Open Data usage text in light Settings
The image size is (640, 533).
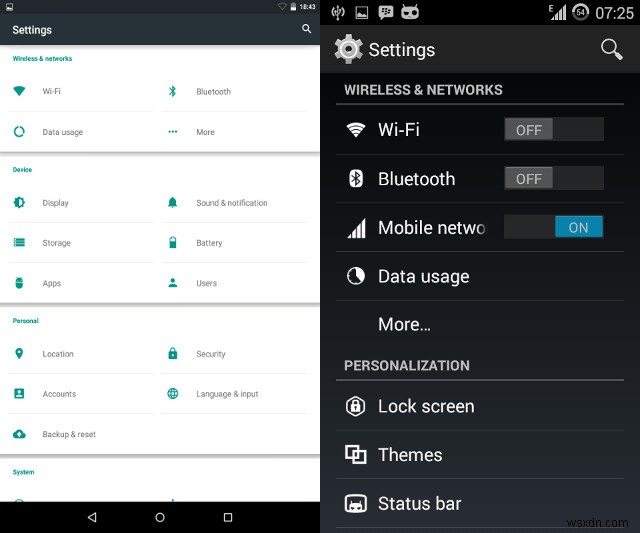tap(62, 132)
